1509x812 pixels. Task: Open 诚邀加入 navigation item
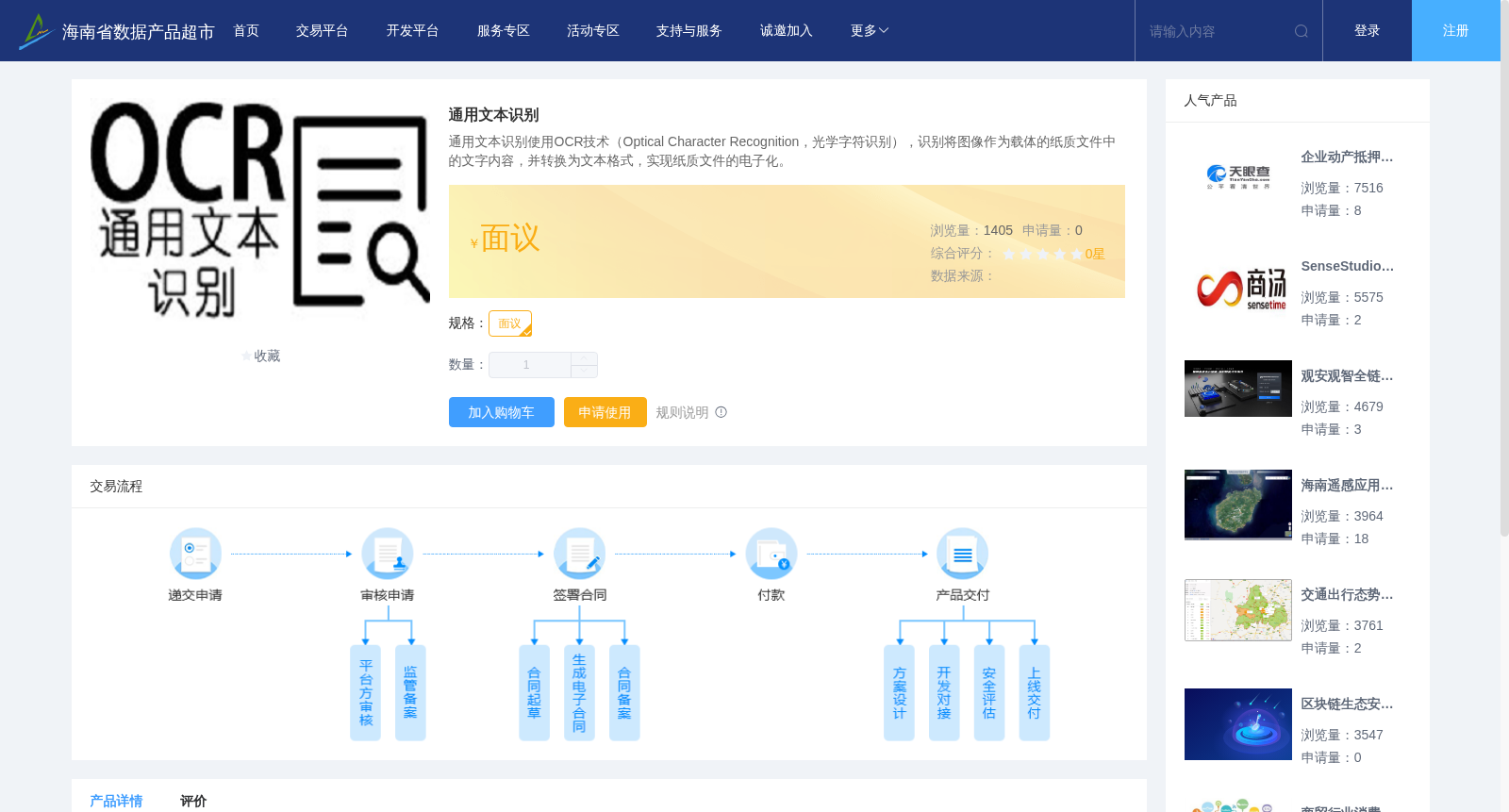click(x=787, y=31)
